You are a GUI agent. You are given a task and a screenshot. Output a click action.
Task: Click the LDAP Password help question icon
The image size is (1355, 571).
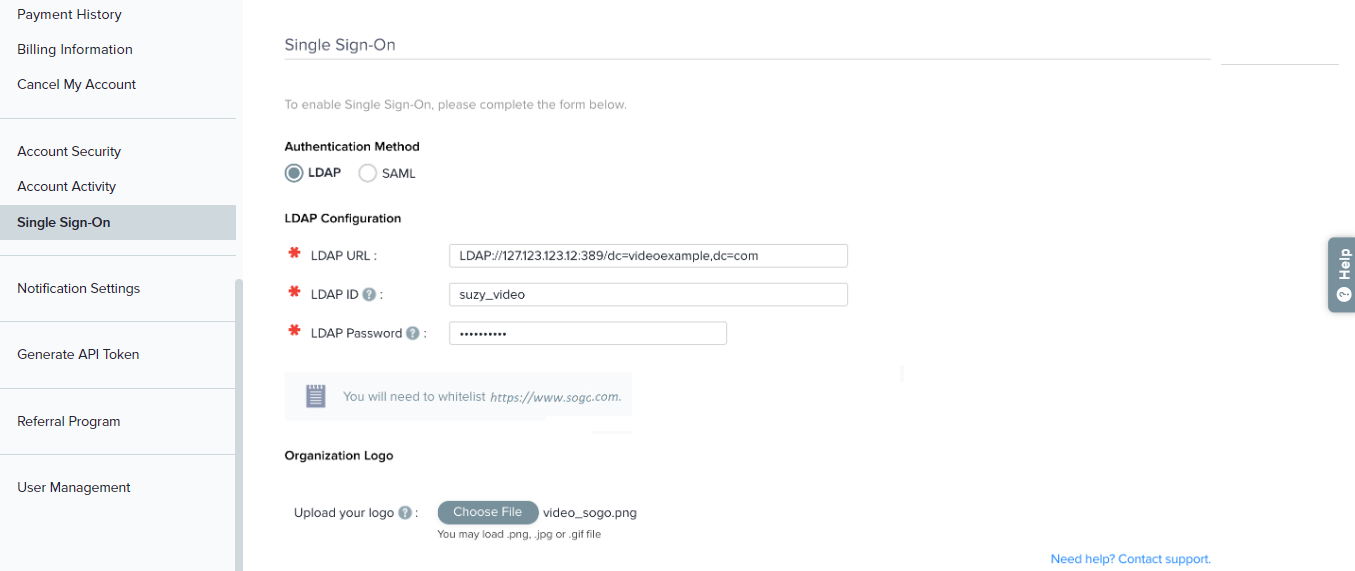pos(412,334)
